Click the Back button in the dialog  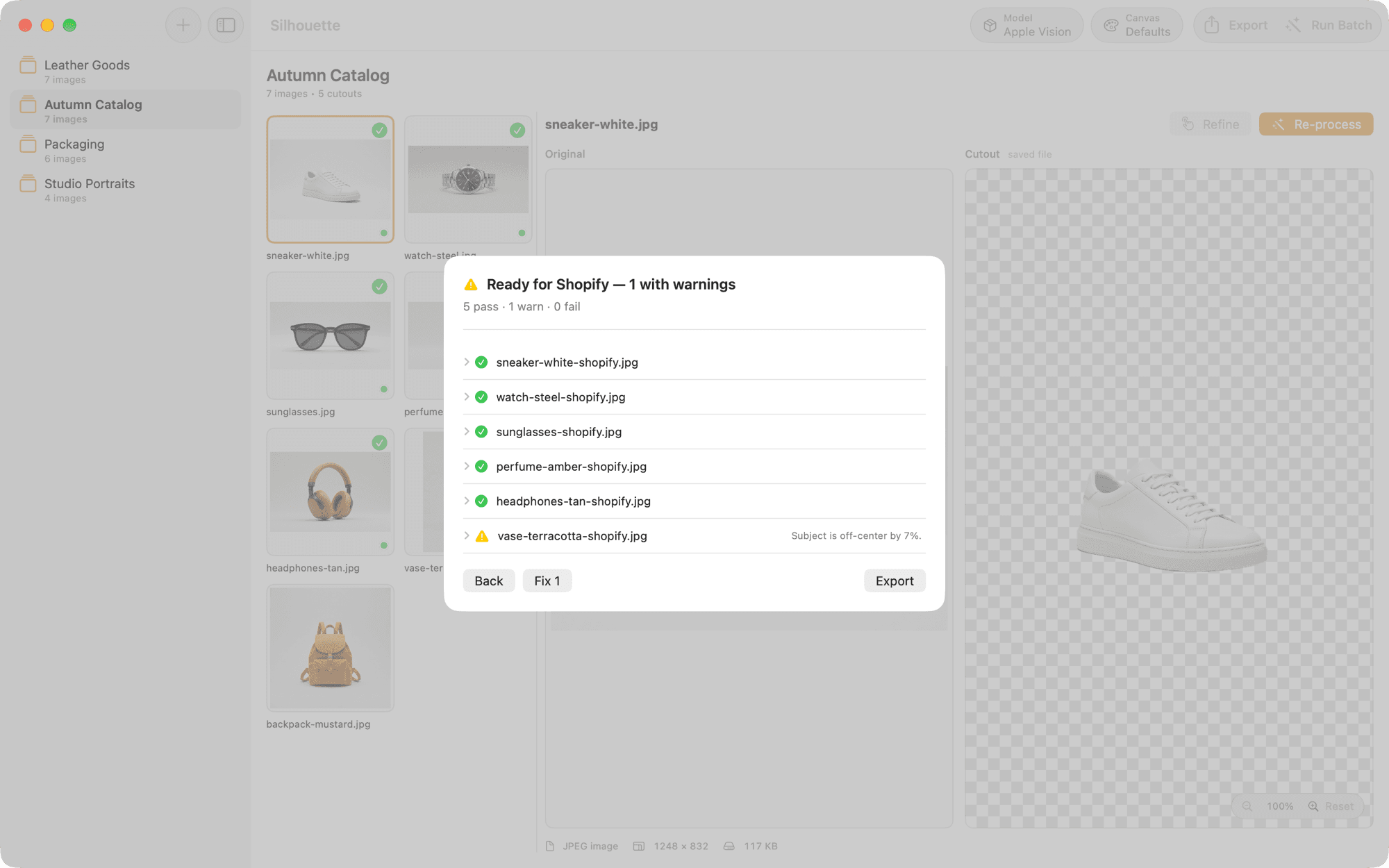tap(489, 581)
